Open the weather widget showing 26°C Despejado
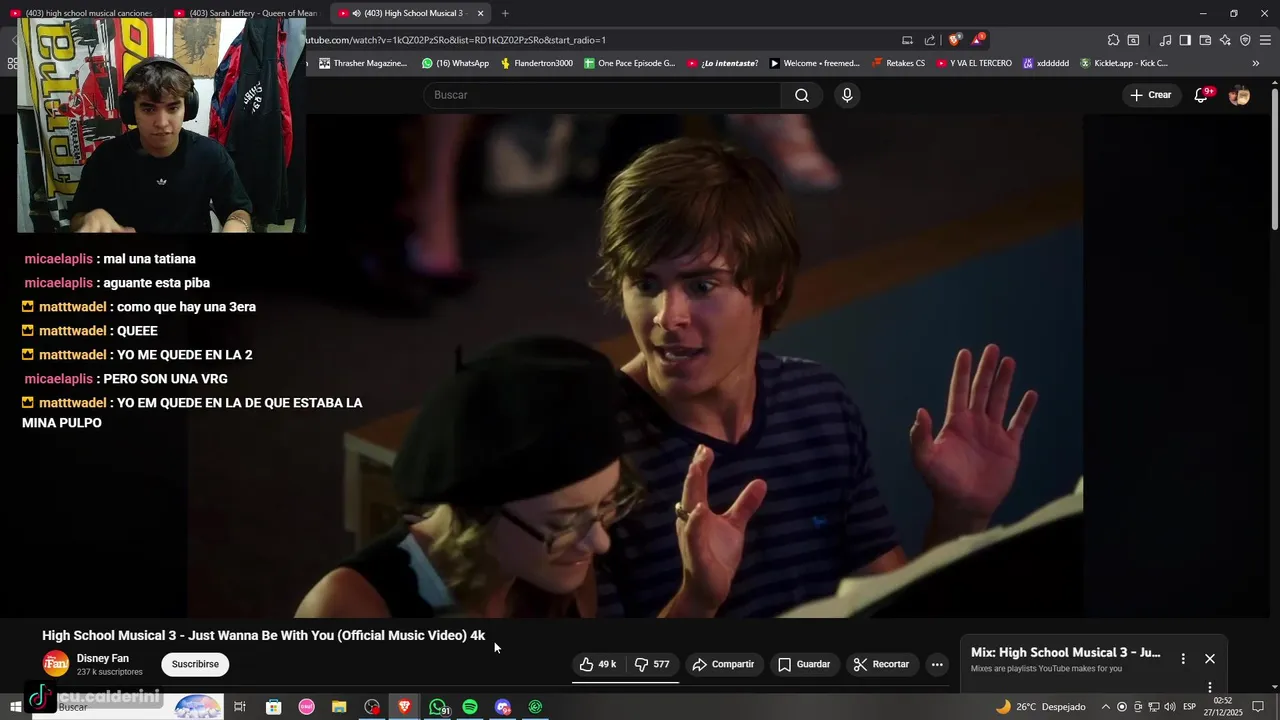Image resolution: width=1280 pixels, height=720 pixels. tap(1040, 707)
